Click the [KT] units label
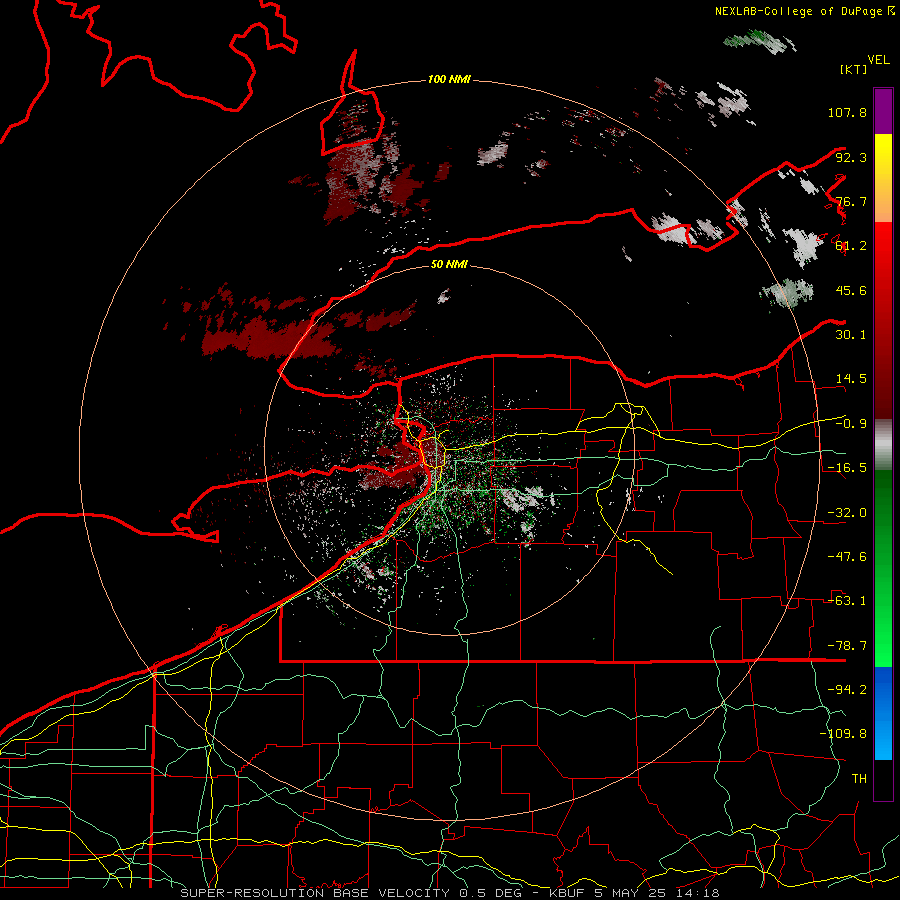 tap(853, 69)
